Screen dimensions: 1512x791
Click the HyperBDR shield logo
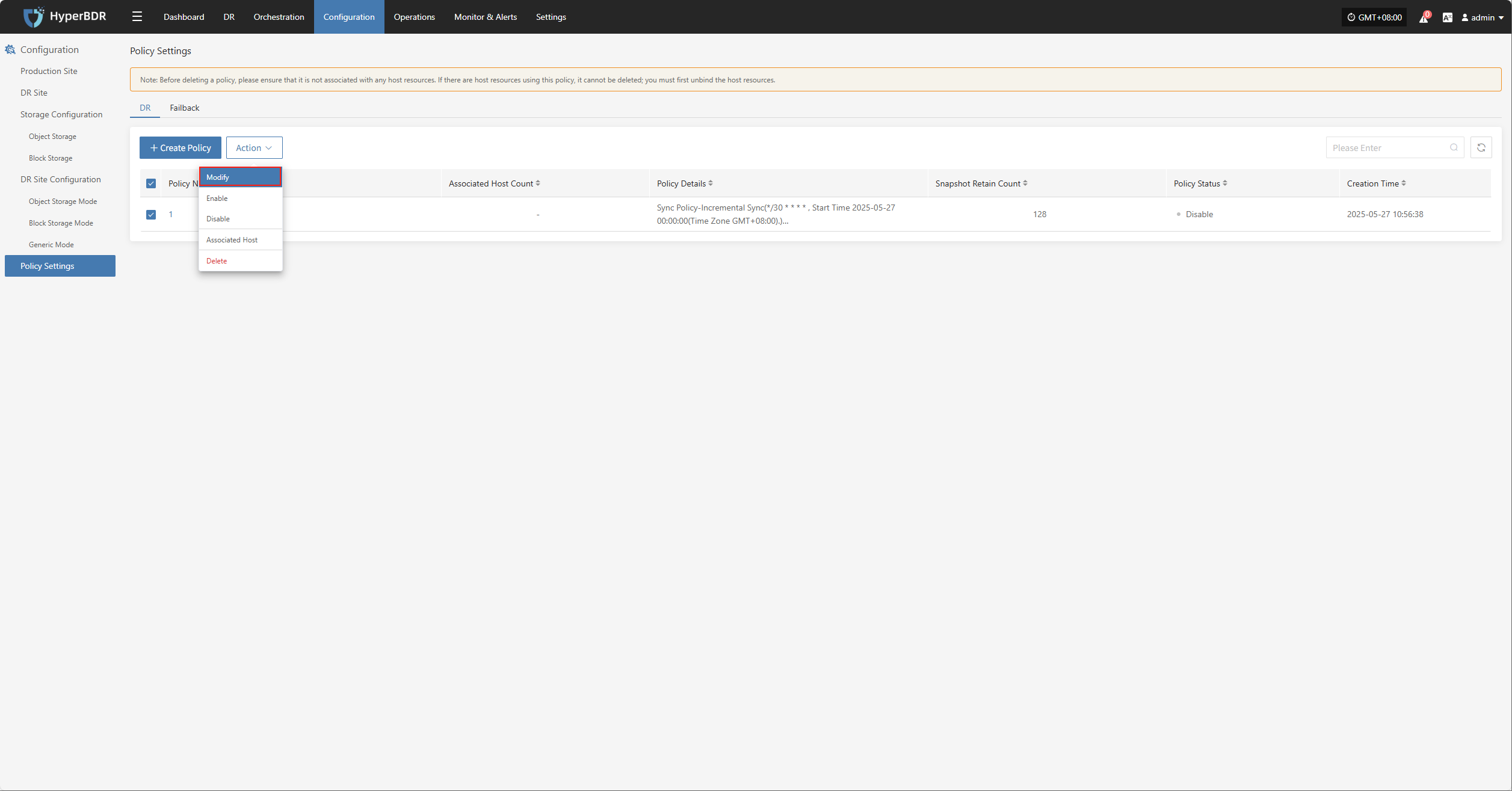coord(33,17)
